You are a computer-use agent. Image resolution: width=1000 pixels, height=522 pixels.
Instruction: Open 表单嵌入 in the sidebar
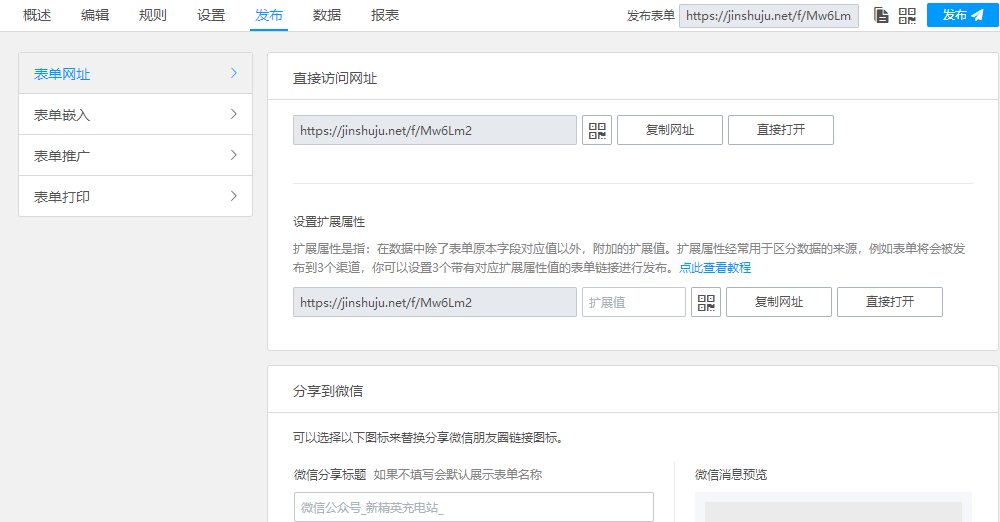pos(135,114)
